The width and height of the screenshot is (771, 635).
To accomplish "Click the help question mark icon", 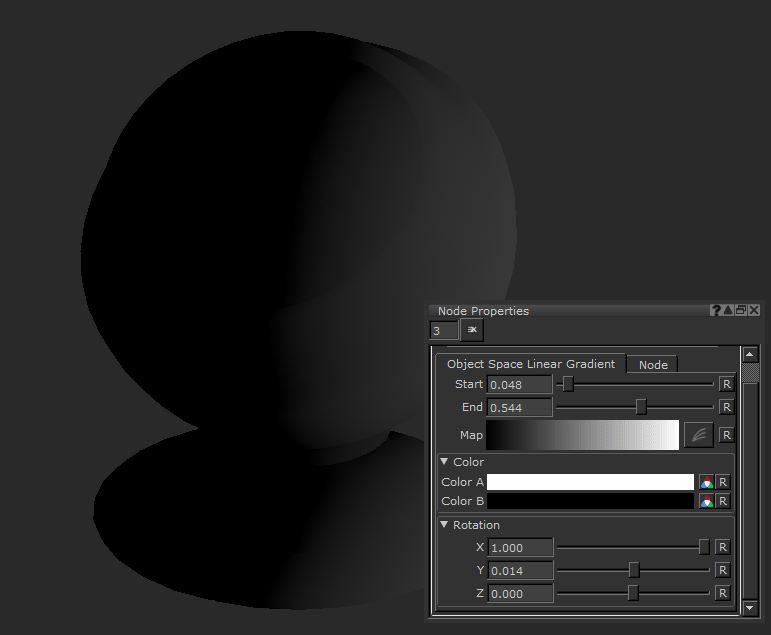I will tap(716, 311).
